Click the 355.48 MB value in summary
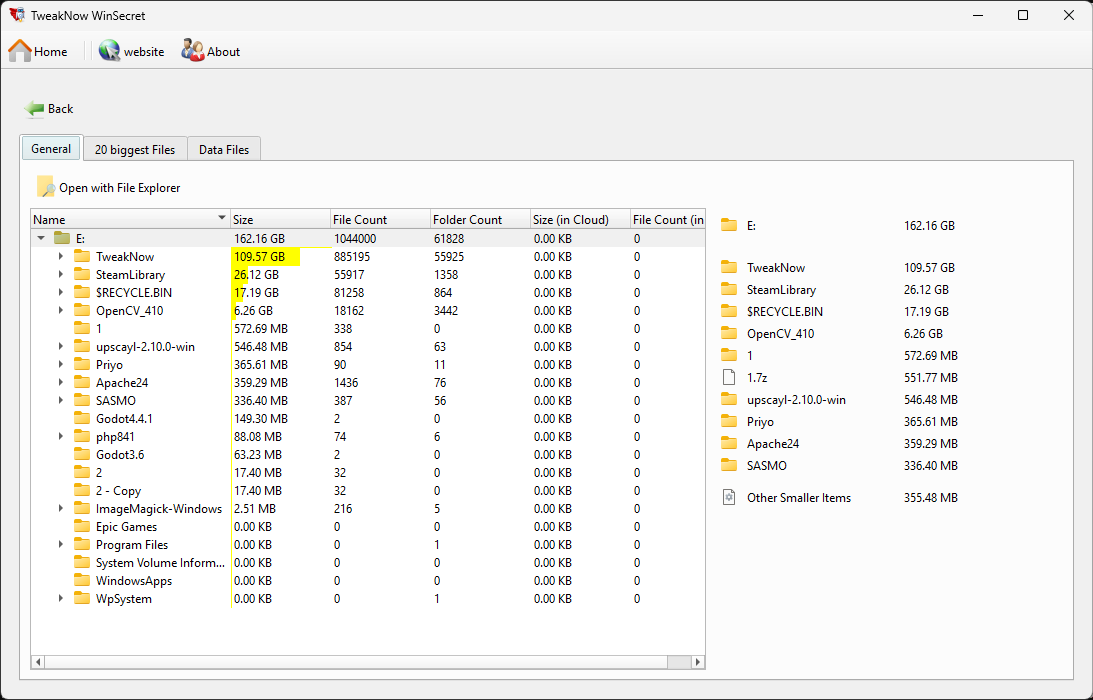Viewport: 1093px width, 700px height. point(931,498)
